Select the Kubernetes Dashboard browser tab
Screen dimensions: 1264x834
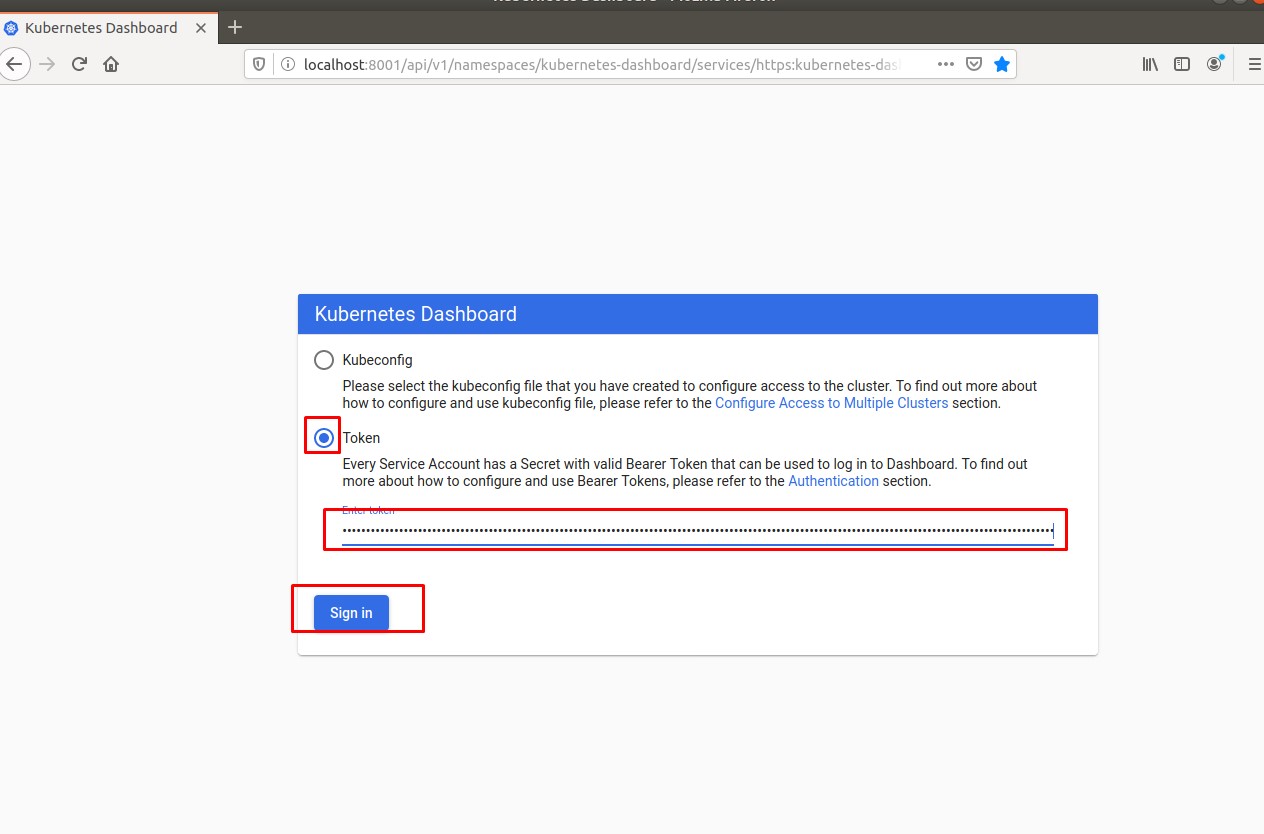click(x=107, y=28)
